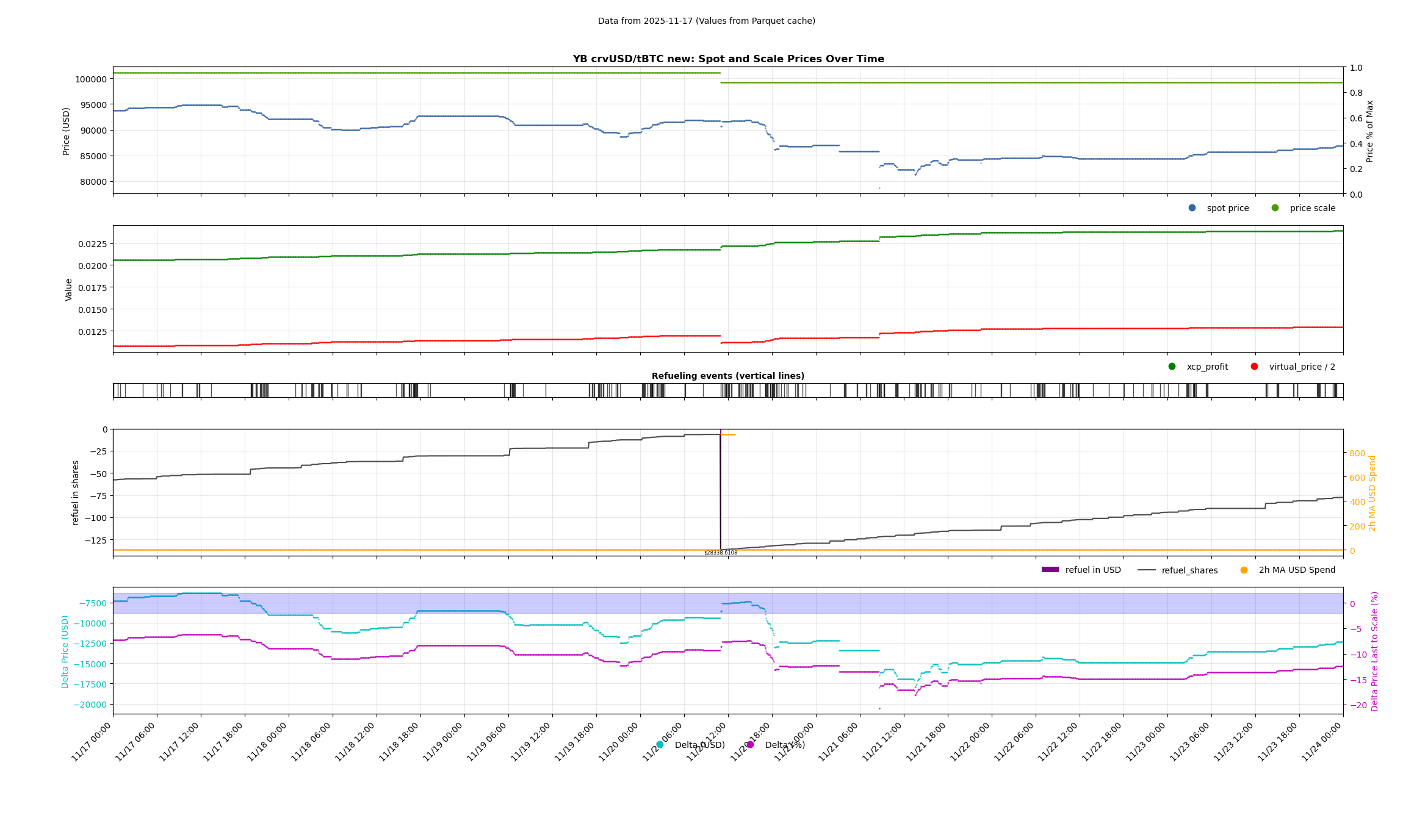Click the green xcp_profit legend dot
The width and height of the screenshot is (1414, 840).
pos(1172,367)
